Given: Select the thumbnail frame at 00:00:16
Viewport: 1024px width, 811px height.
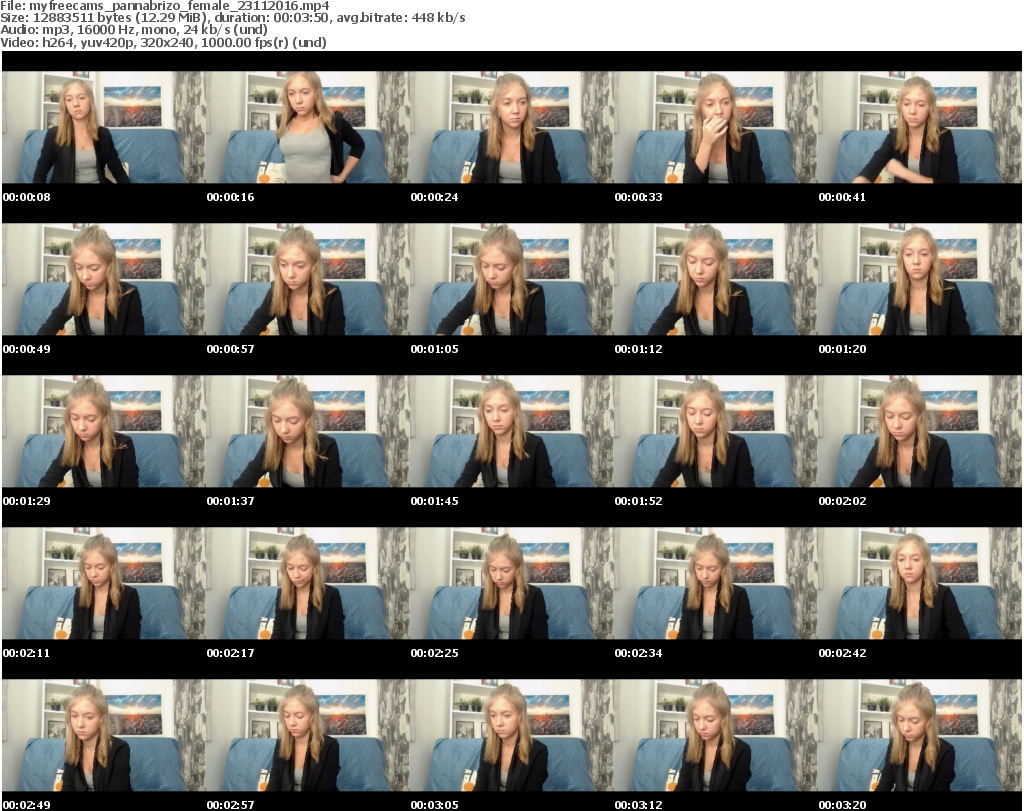Looking at the screenshot, I should coord(308,127).
